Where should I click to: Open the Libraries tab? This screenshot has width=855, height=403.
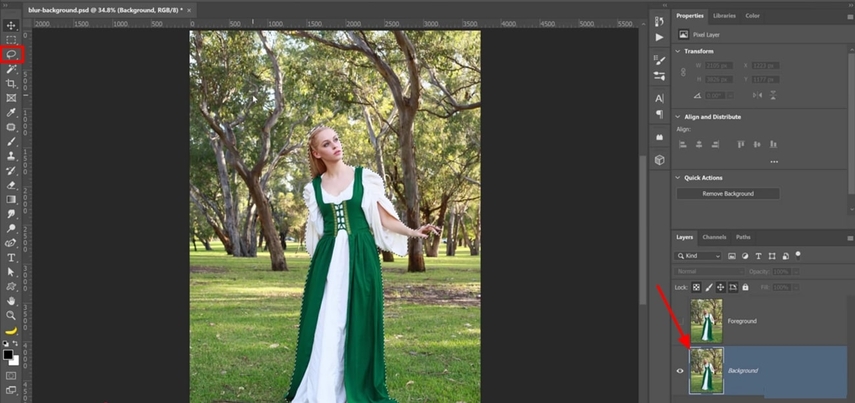pyautogui.click(x=724, y=16)
